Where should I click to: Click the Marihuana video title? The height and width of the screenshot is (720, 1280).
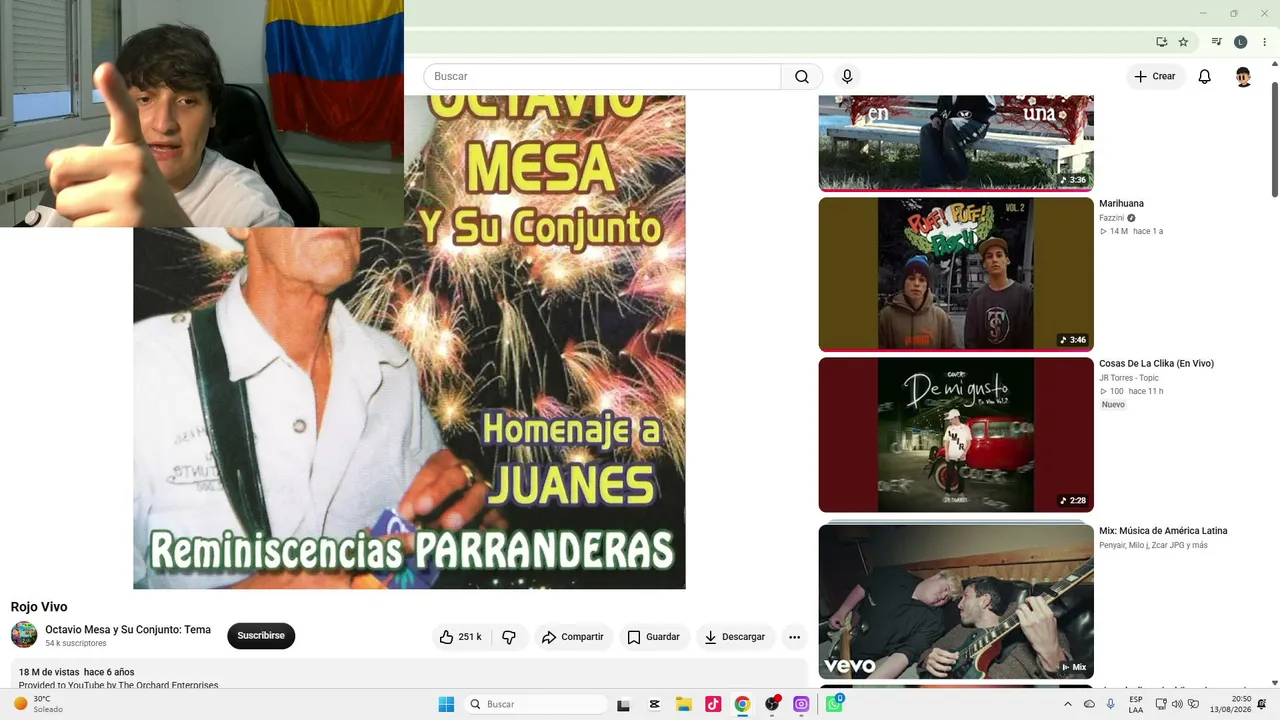tap(1122, 204)
